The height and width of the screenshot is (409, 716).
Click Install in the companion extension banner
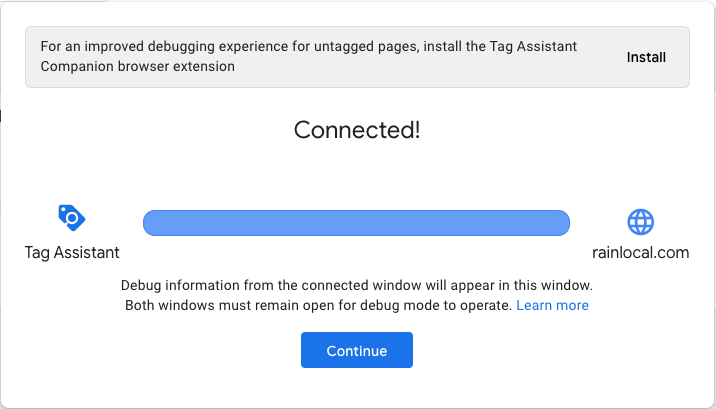pyautogui.click(x=646, y=57)
